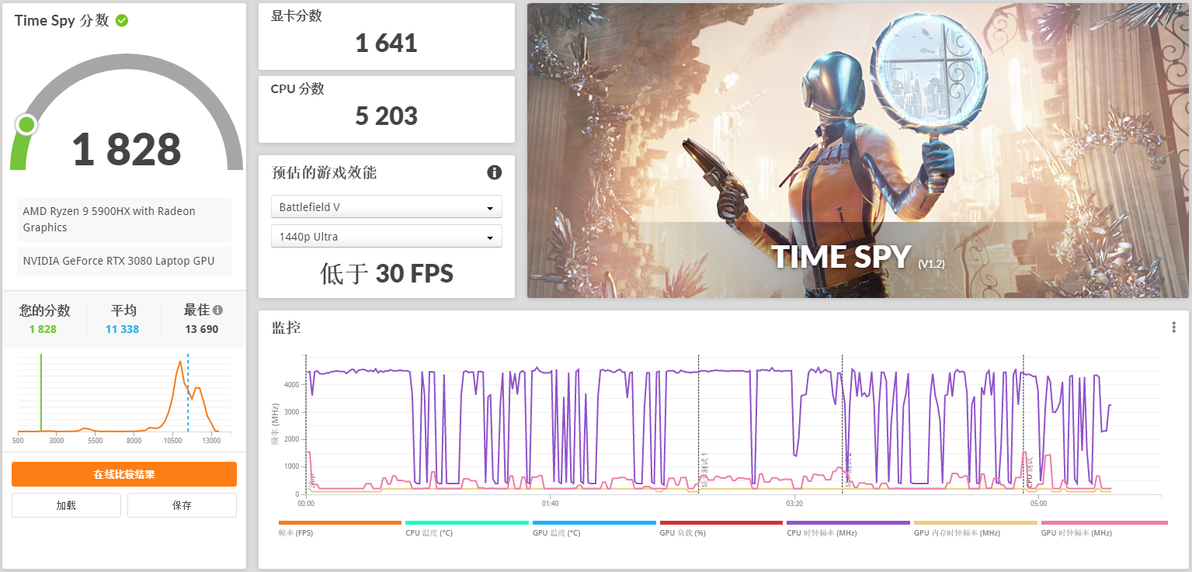The height and width of the screenshot is (572, 1192).
Task: Click the NVIDIA GeForce RTX 3080 Laptop GPU label
Action: tap(124, 261)
